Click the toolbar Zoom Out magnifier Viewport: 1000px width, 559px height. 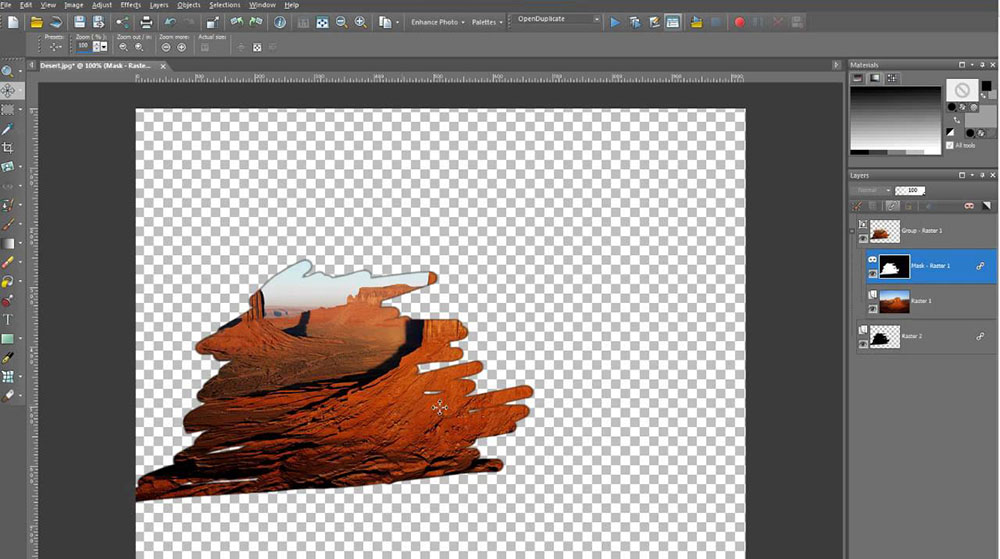coord(341,22)
